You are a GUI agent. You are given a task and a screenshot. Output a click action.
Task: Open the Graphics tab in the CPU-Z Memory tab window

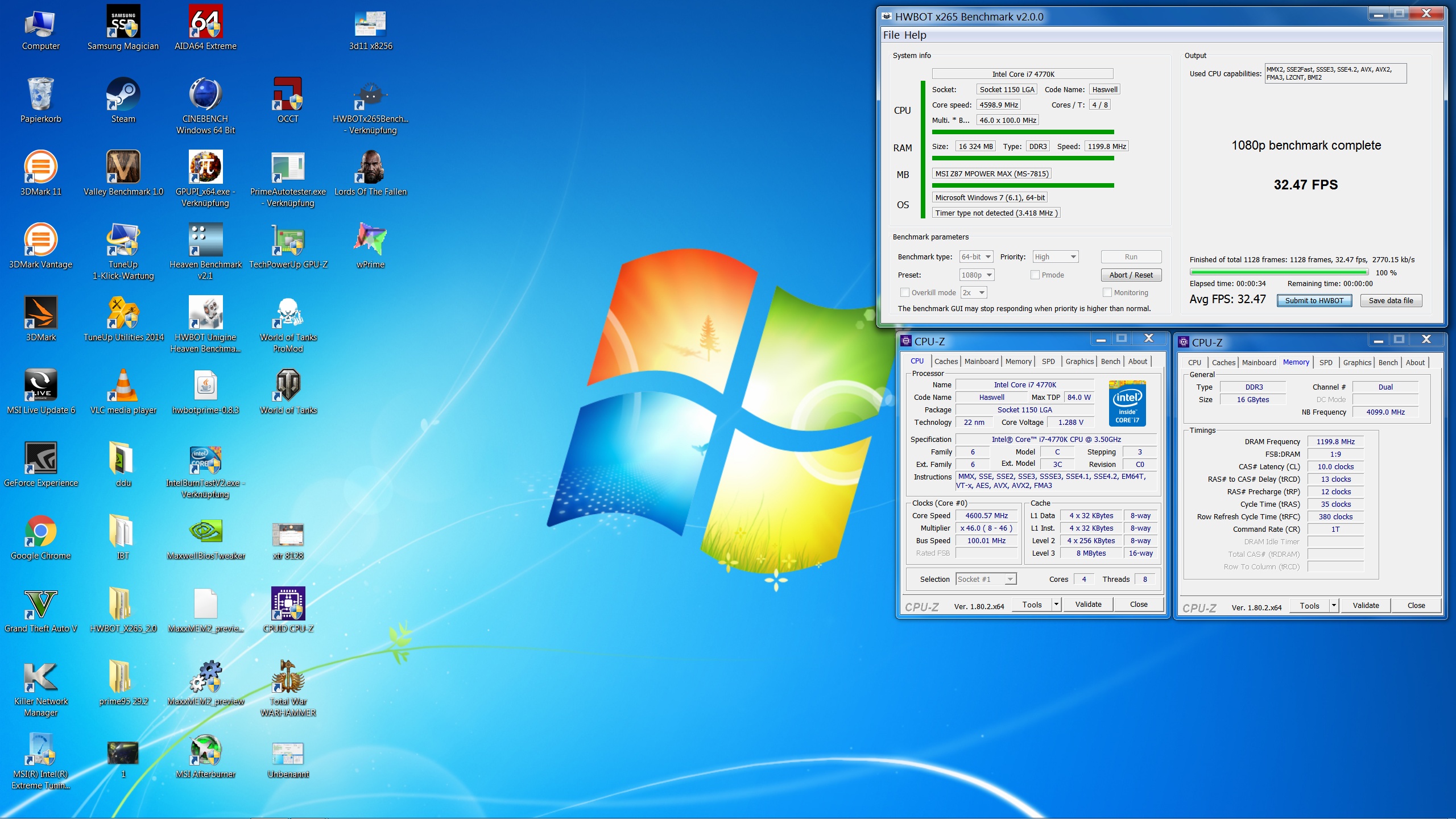pos(1357,362)
